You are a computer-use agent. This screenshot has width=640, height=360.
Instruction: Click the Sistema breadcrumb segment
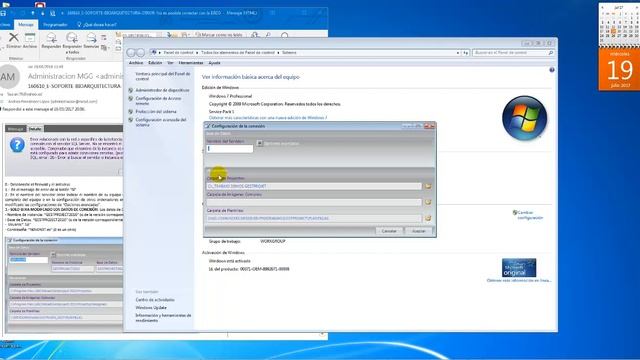[x=289, y=53]
